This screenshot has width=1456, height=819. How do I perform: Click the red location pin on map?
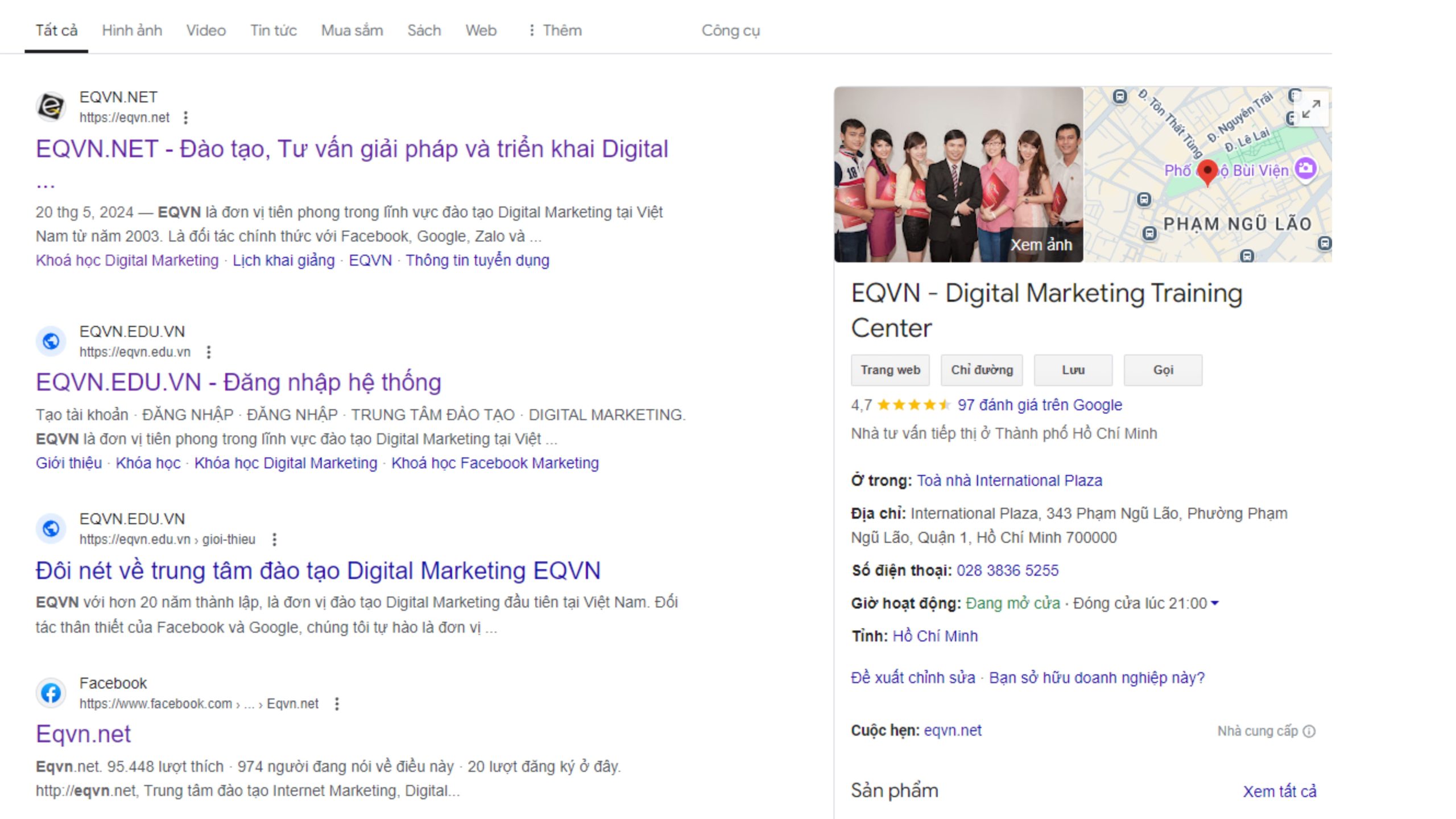click(1207, 172)
